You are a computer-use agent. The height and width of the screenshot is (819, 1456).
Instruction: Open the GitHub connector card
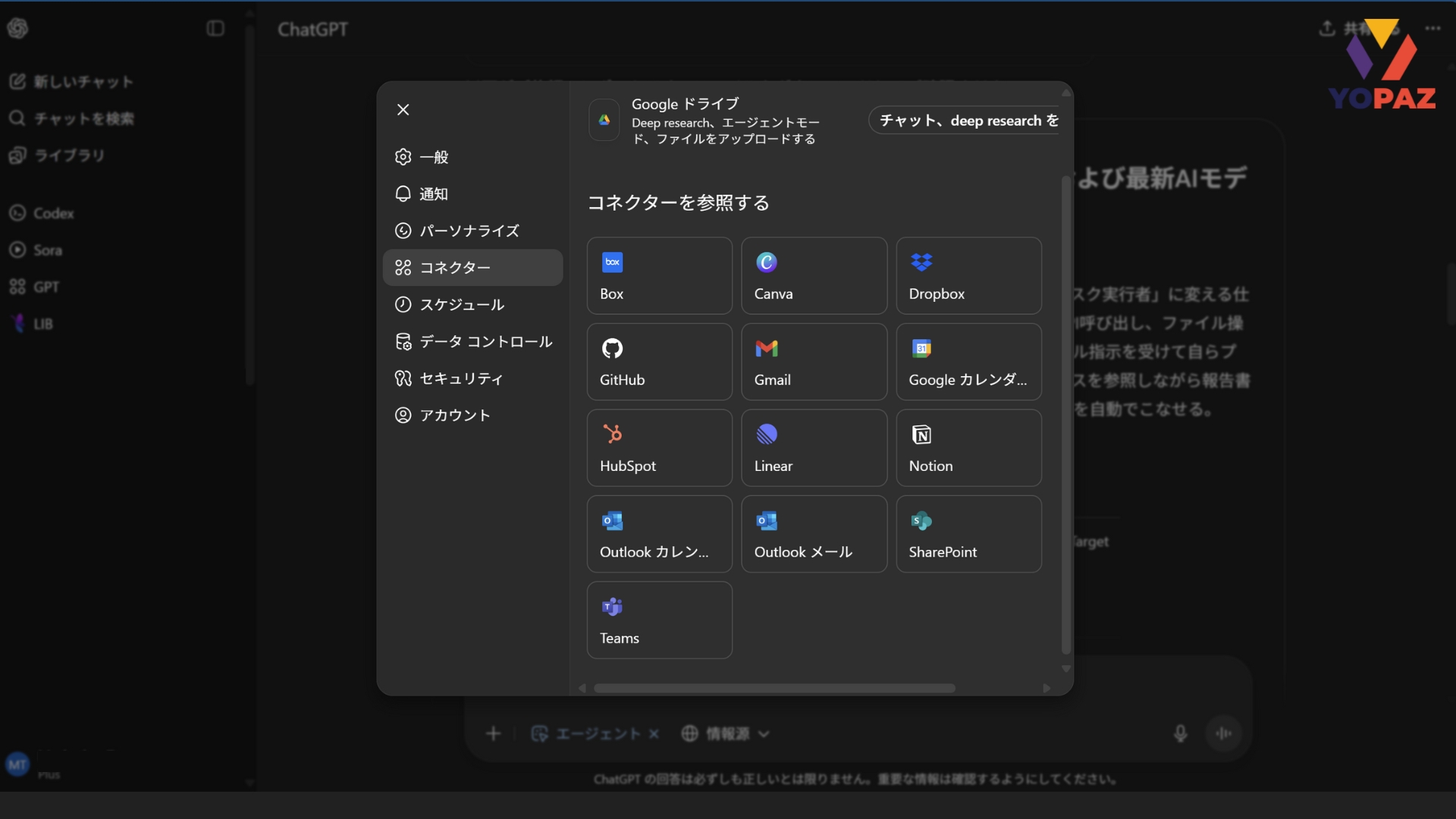659,362
